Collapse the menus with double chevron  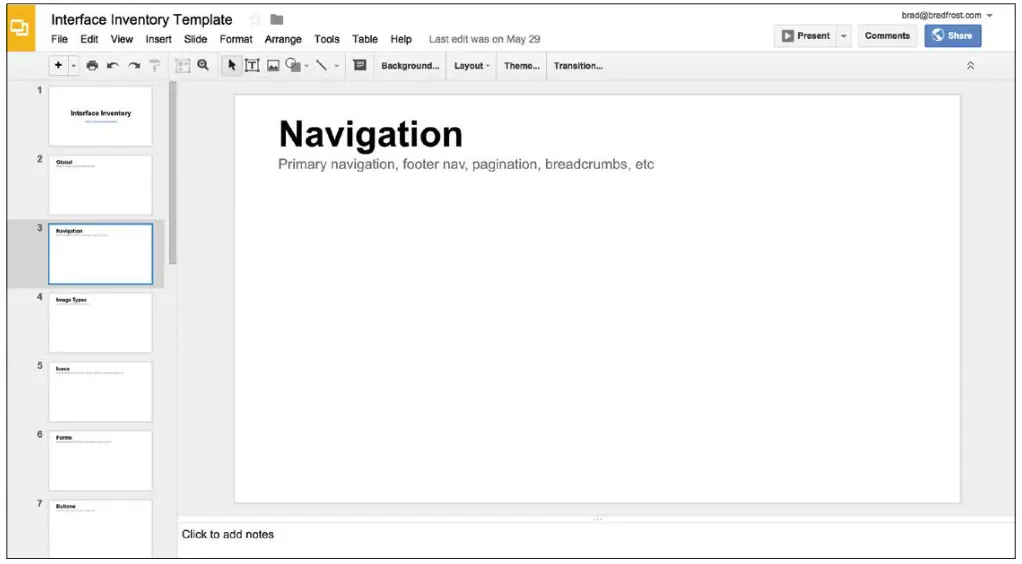point(970,66)
